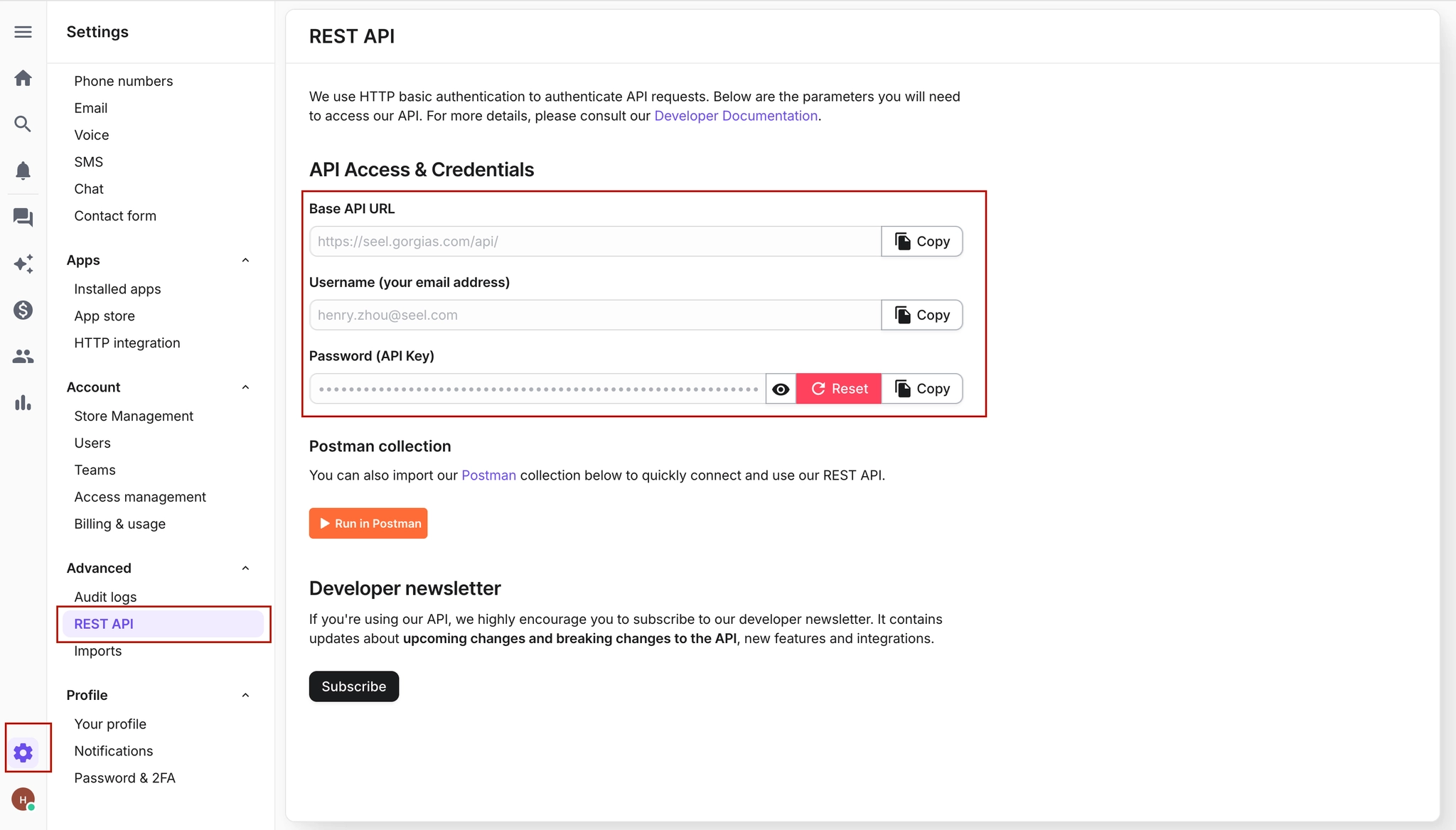Open the Developer Documentation link
This screenshot has height=830, width=1456.
(736, 116)
